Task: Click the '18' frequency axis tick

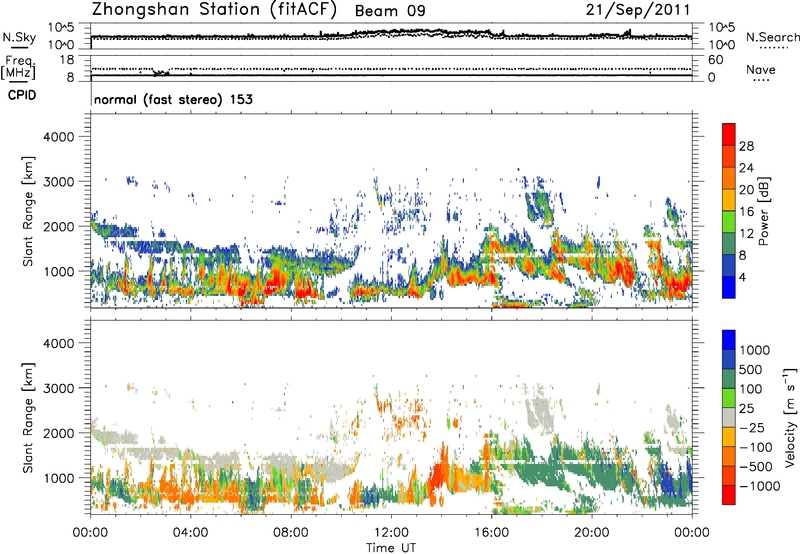Action: [x=66, y=60]
